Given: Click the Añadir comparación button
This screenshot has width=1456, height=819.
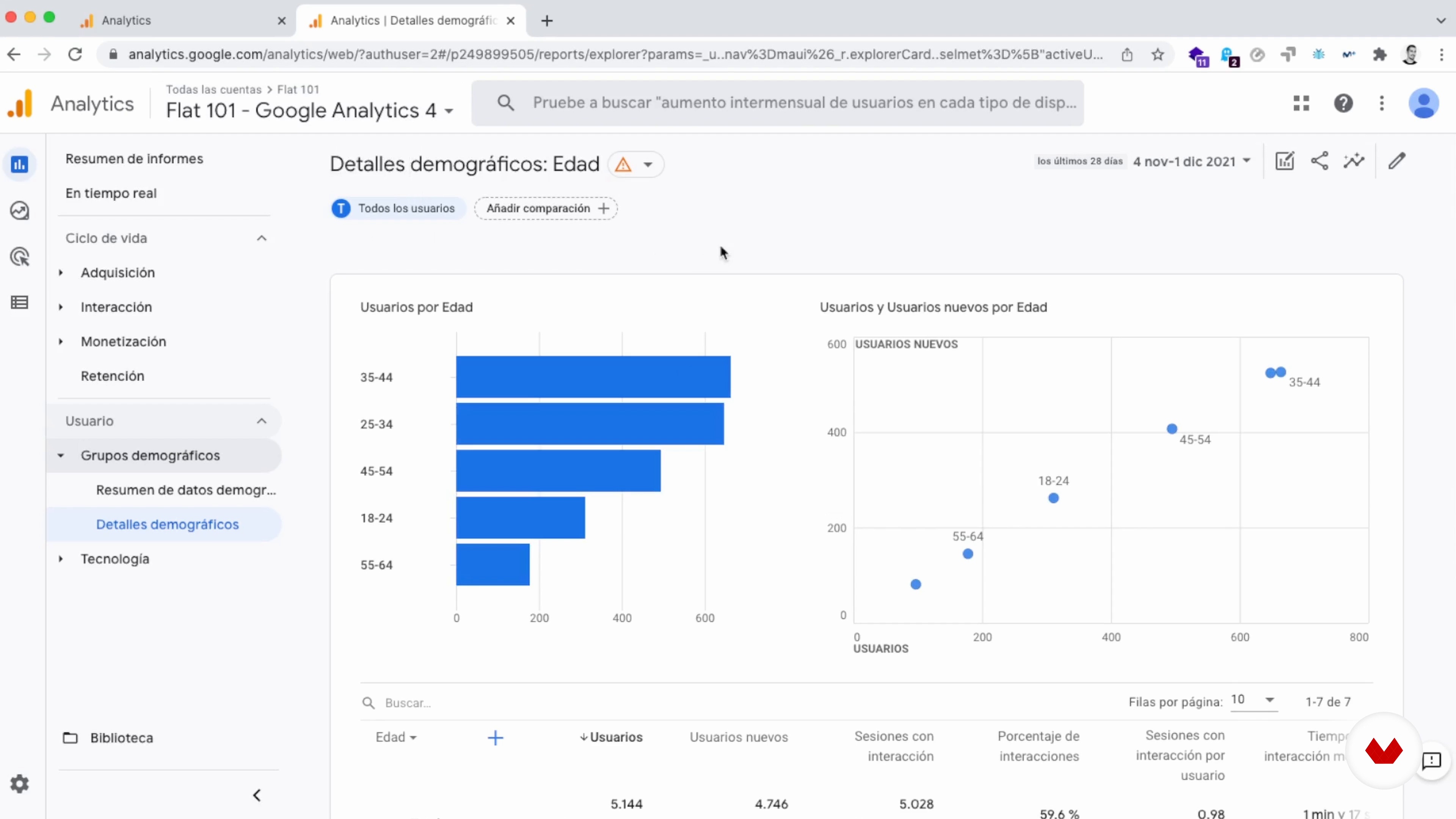Looking at the screenshot, I should [x=546, y=208].
